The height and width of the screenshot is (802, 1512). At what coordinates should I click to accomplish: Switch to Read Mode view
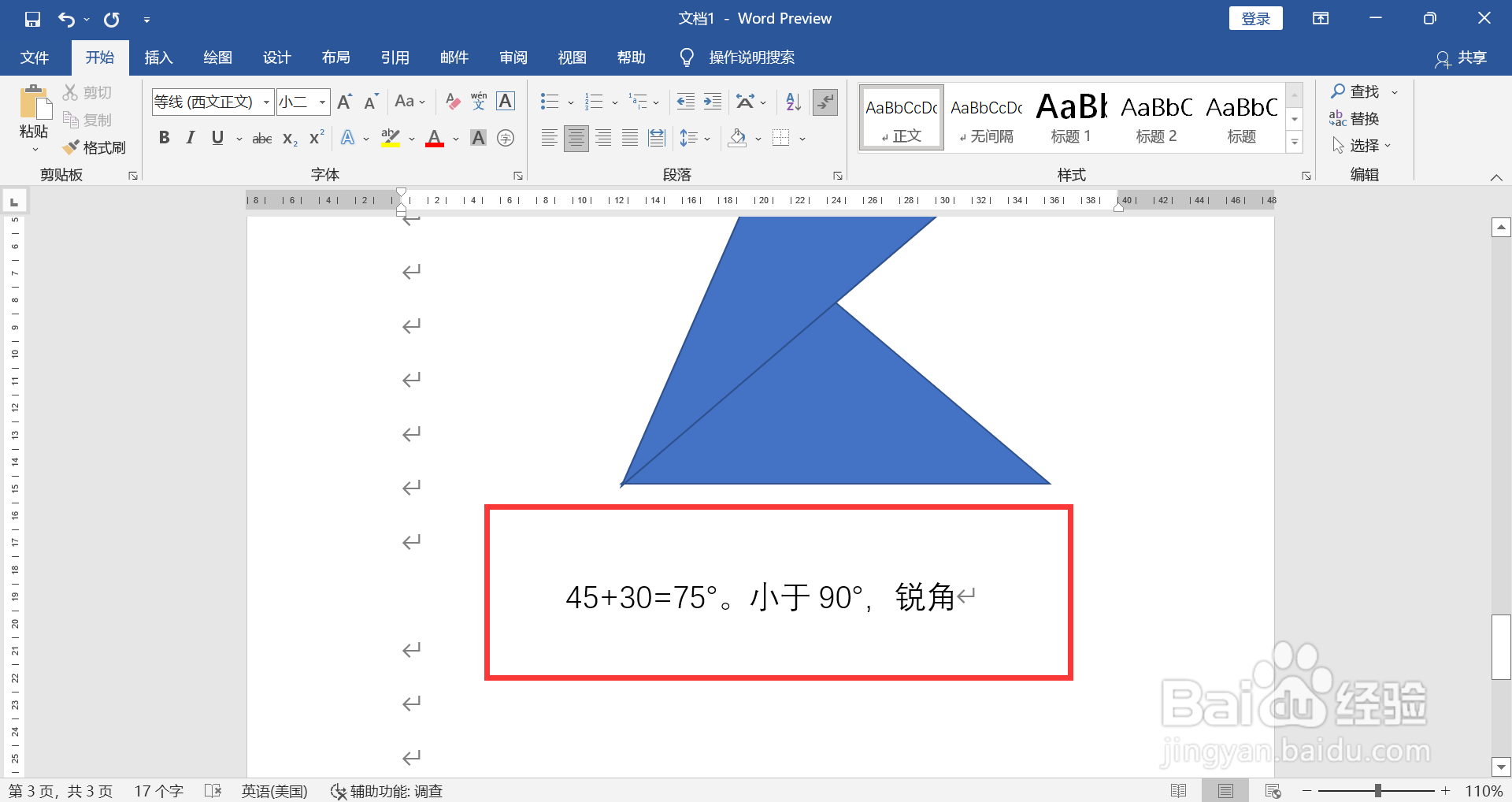[1179, 791]
